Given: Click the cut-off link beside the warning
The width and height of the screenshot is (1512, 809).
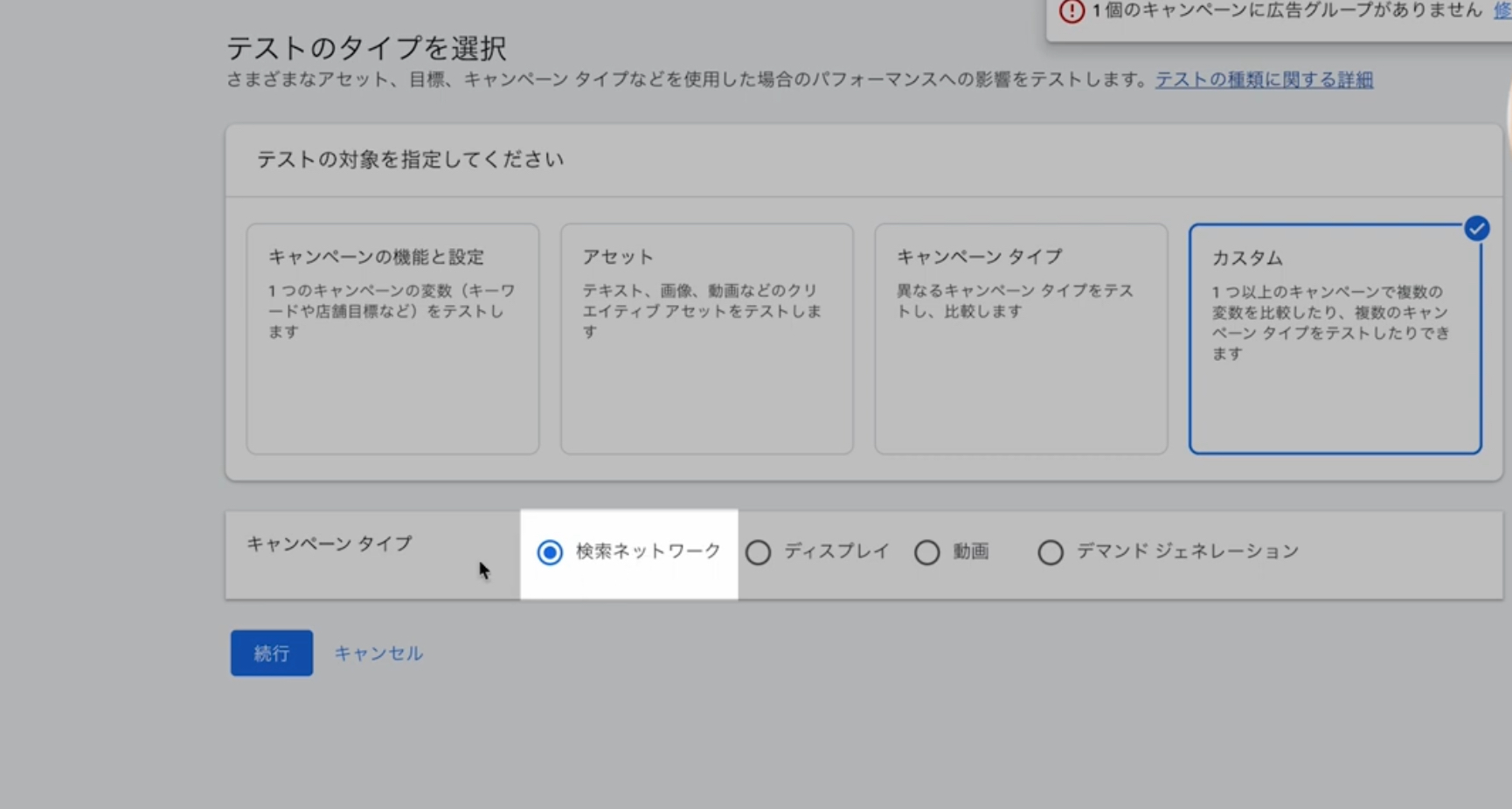Looking at the screenshot, I should click(1502, 10).
